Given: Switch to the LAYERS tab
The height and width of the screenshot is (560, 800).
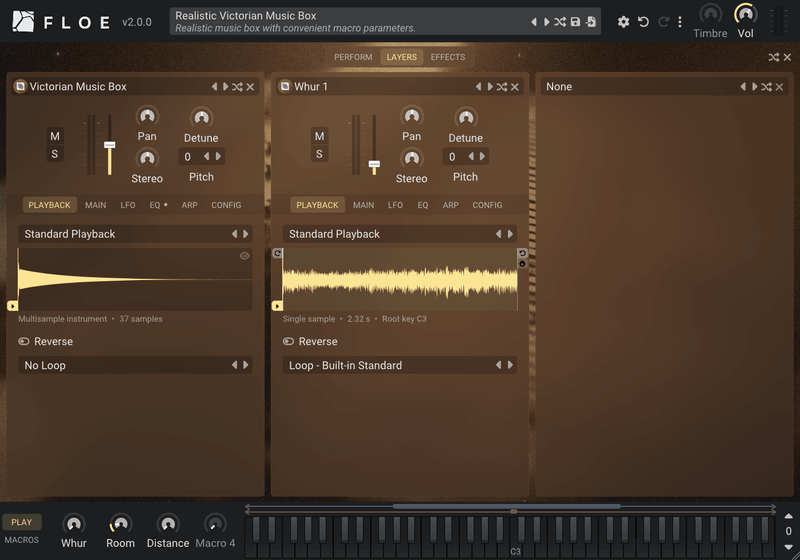Looking at the screenshot, I should (x=402, y=57).
